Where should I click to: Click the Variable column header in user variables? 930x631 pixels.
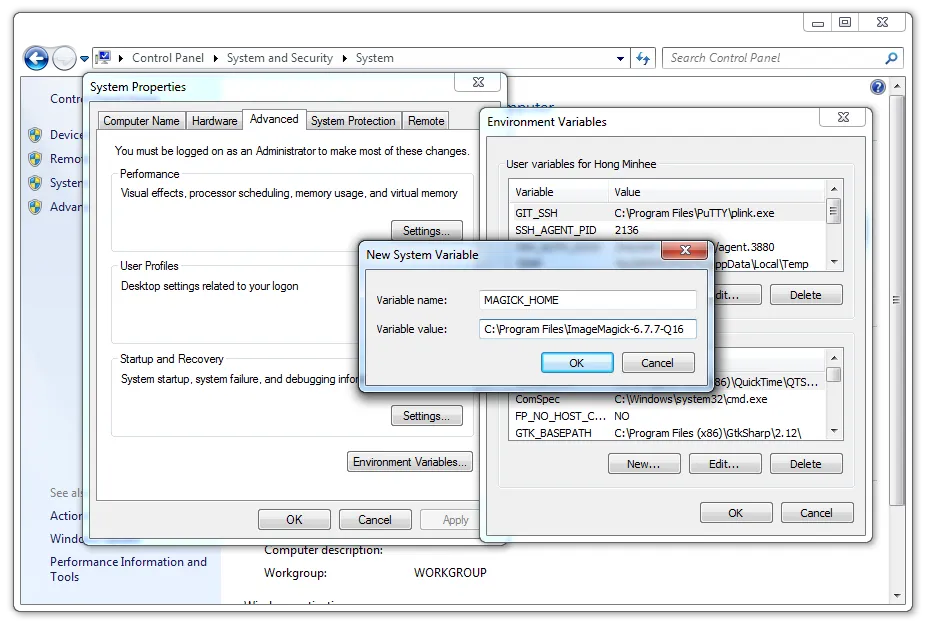point(559,192)
